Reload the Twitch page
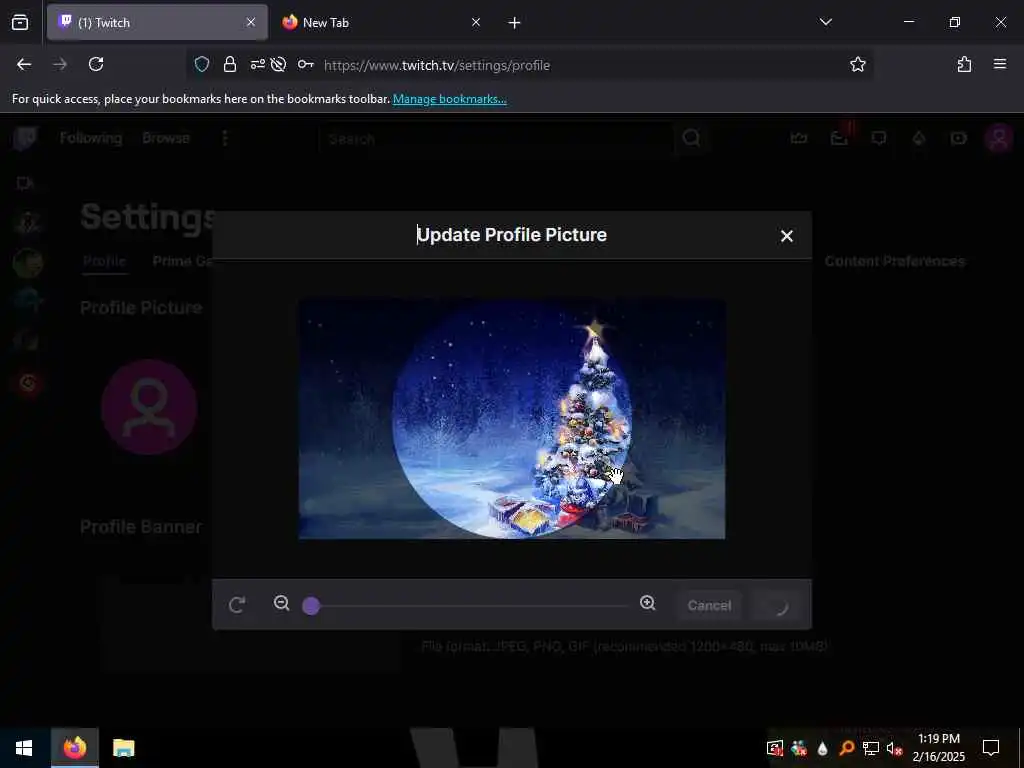The width and height of the screenshot is (1024, 768). [96, 64]
